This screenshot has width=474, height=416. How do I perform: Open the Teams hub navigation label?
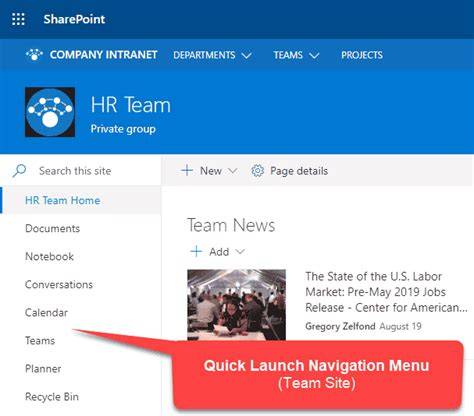point(288,55)
